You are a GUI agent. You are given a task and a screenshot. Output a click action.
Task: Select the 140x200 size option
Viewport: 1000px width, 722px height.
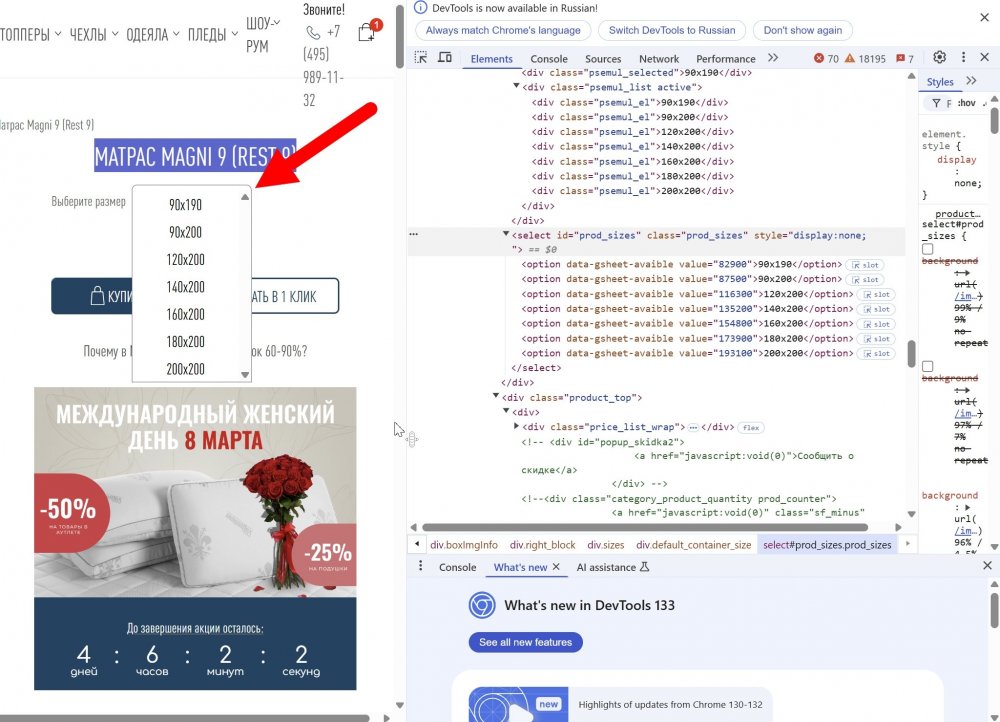186,287
